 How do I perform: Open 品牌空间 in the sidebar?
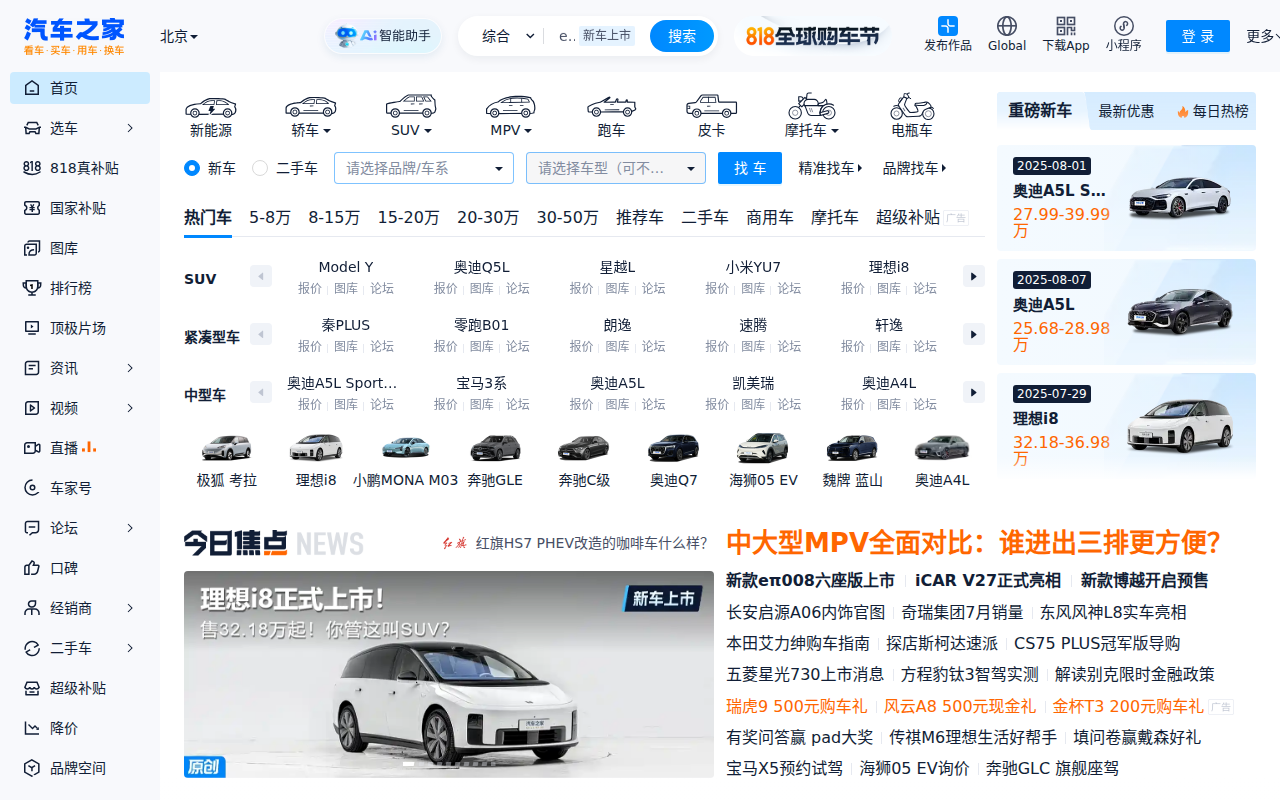(x=80, y=768)
